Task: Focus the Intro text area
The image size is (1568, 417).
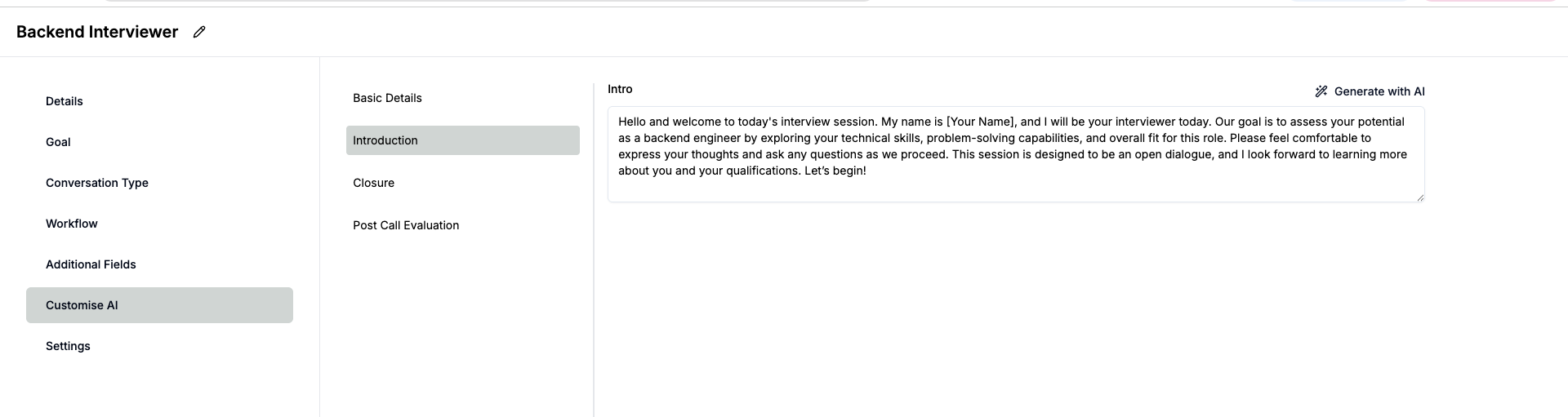Action: [x=1015, y=186]
